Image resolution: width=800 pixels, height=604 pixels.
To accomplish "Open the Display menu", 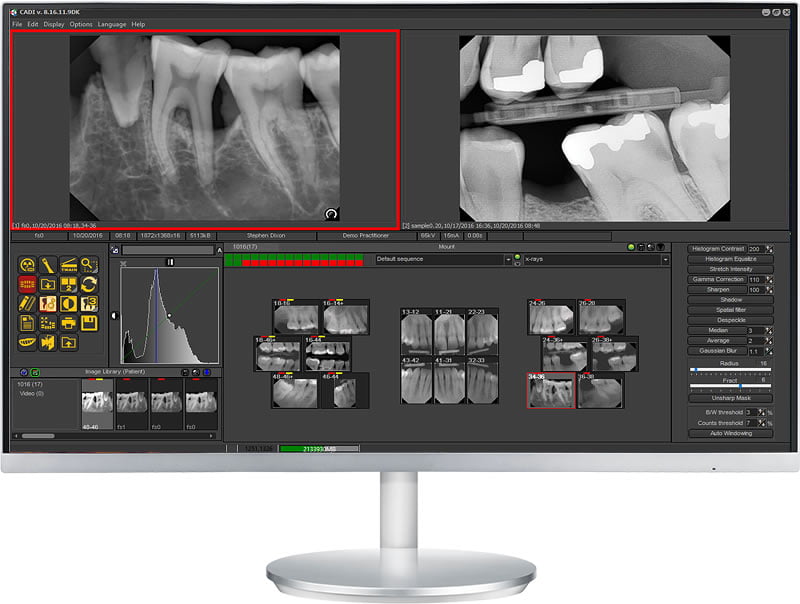I will (54, 24).
